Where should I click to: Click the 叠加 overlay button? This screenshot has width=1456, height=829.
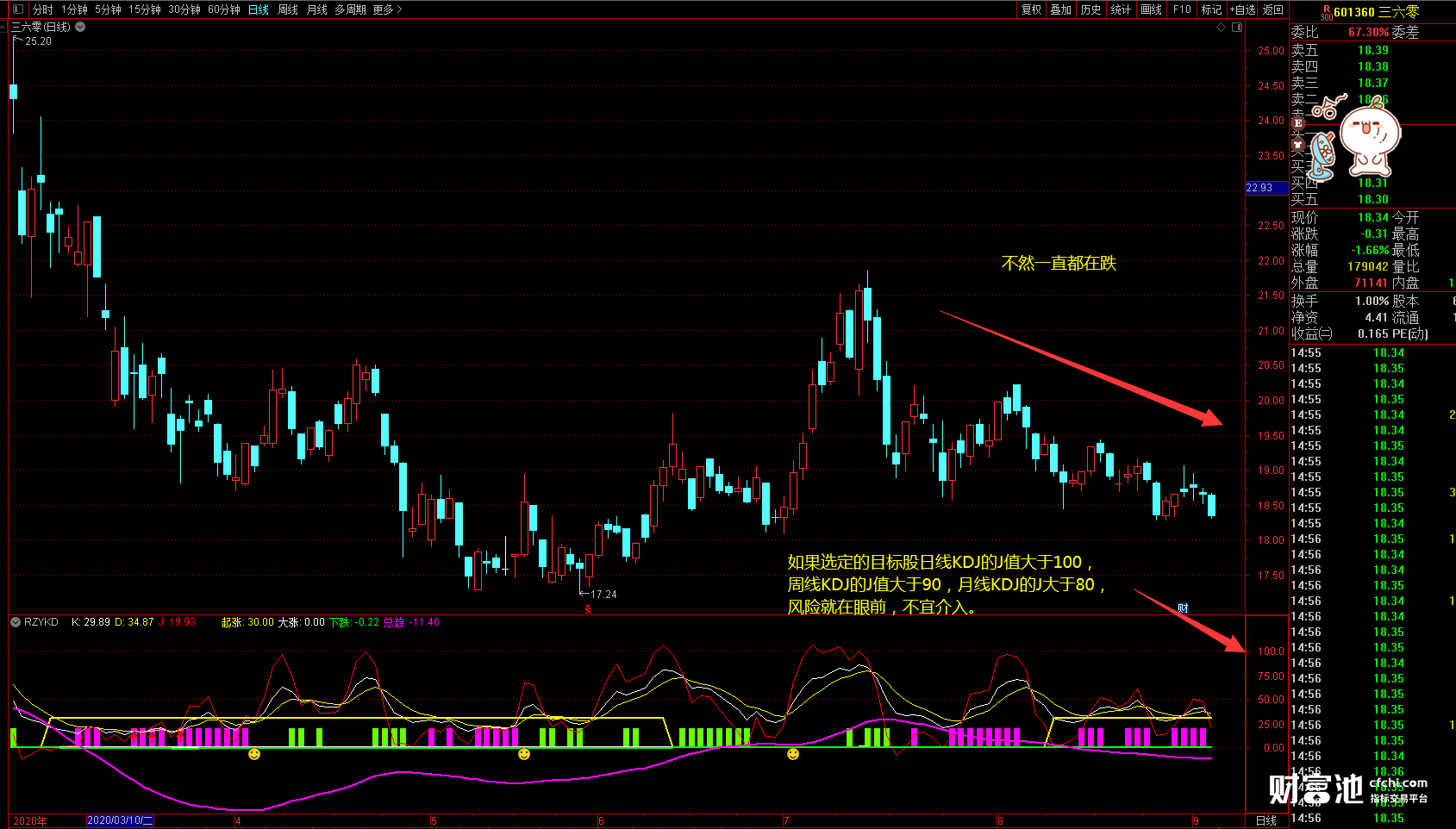1060,9
